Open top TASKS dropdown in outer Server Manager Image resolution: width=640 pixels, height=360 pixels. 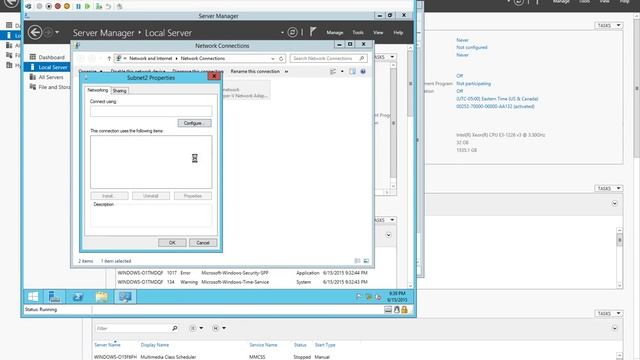pyautogui.click(x=608, y=25)
